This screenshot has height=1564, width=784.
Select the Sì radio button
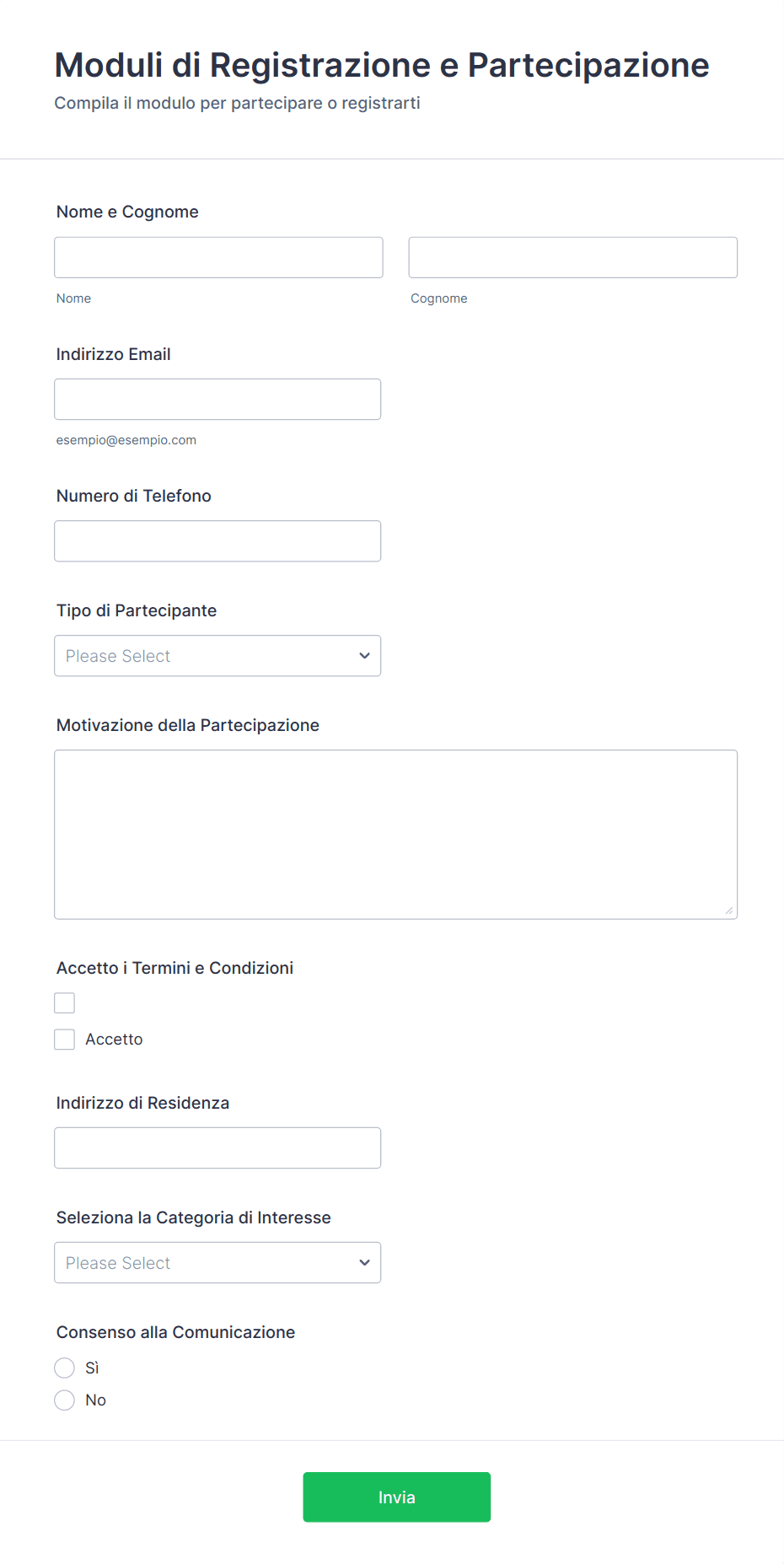65,1367
